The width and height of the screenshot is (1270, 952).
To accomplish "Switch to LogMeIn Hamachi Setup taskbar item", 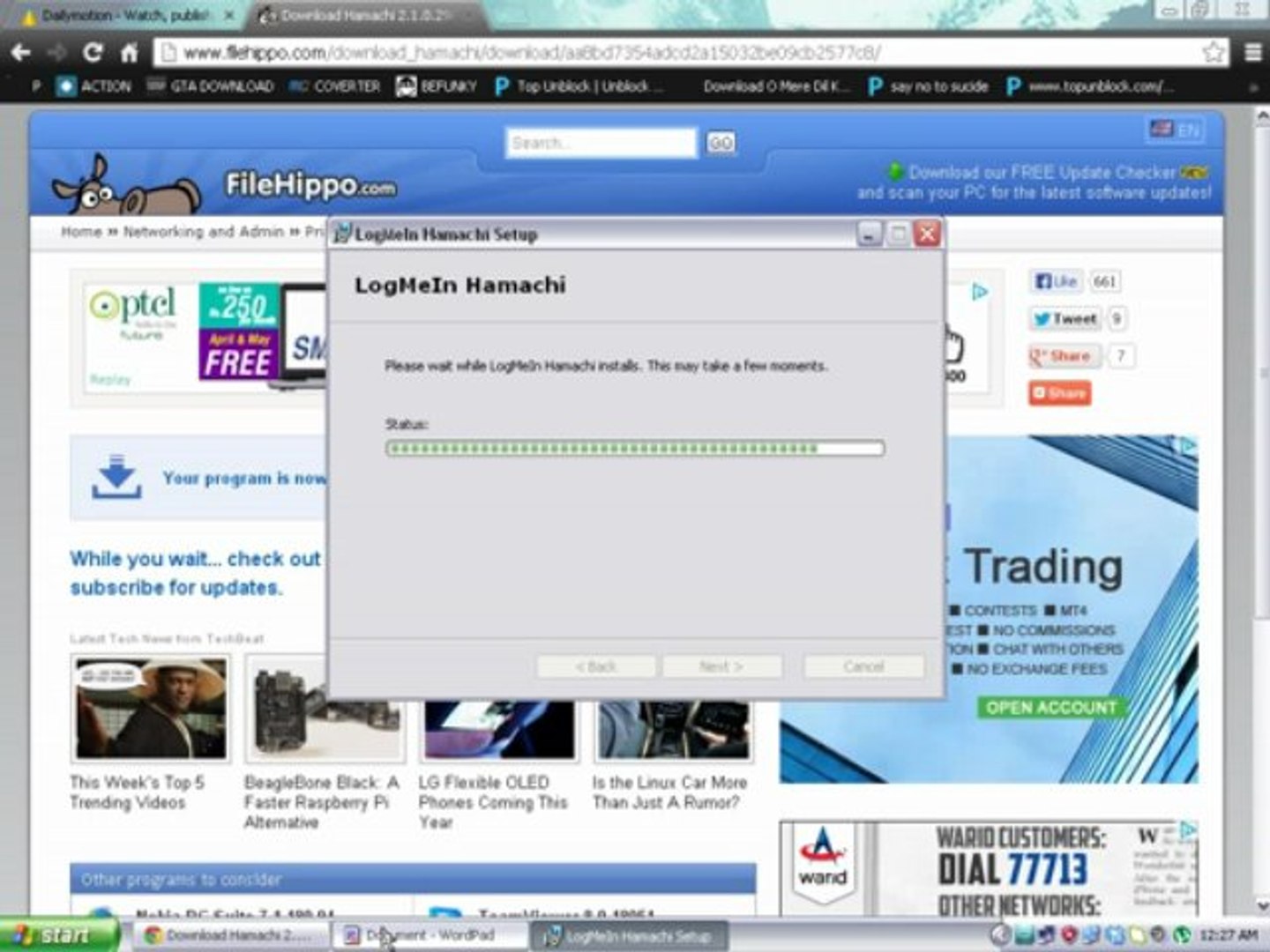I will point(630,935).
